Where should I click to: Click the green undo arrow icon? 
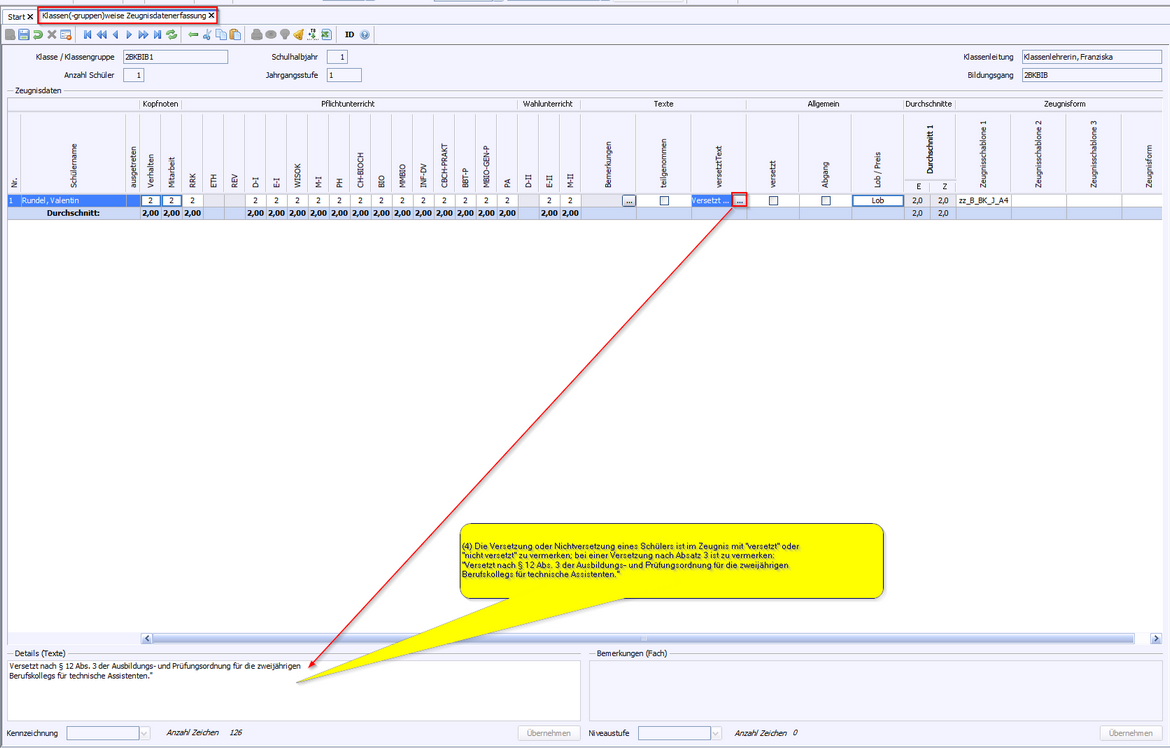(x=37, y=35)
